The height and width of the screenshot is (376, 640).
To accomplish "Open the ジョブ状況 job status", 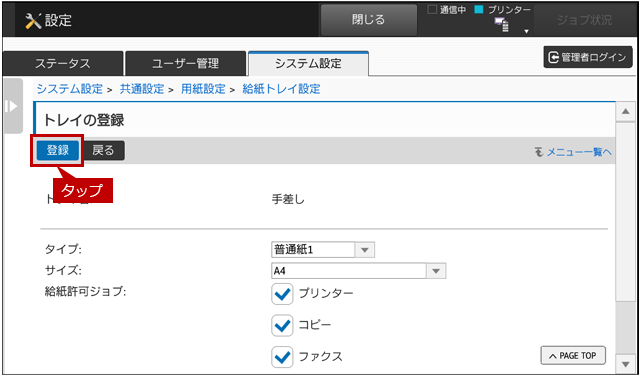I will [x=584, y=20].
